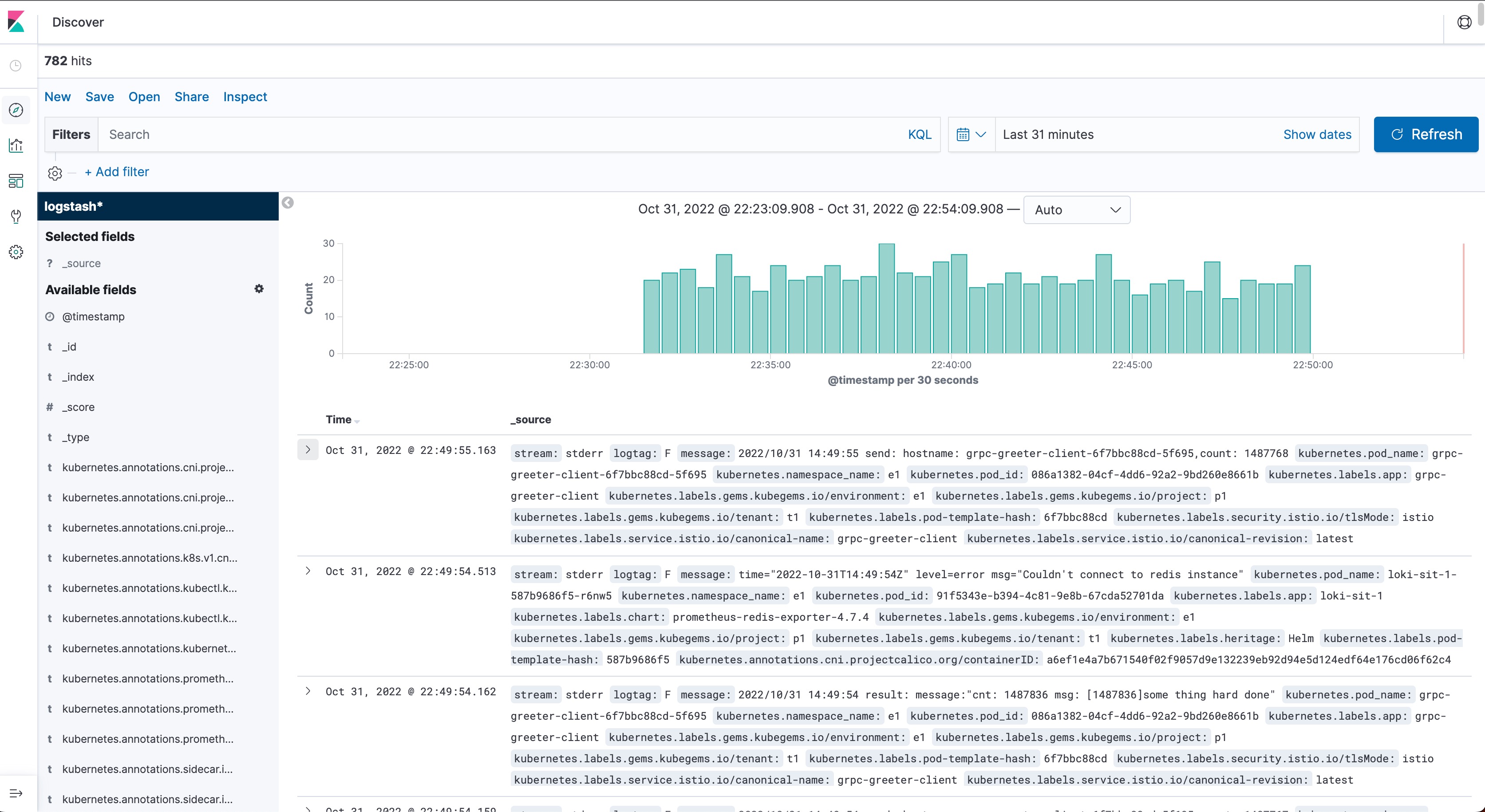Image resolution: width=1485 pixels, height=812 pixels.
Task: Open the help lifebuoy icon
Action: (1464, 22)
